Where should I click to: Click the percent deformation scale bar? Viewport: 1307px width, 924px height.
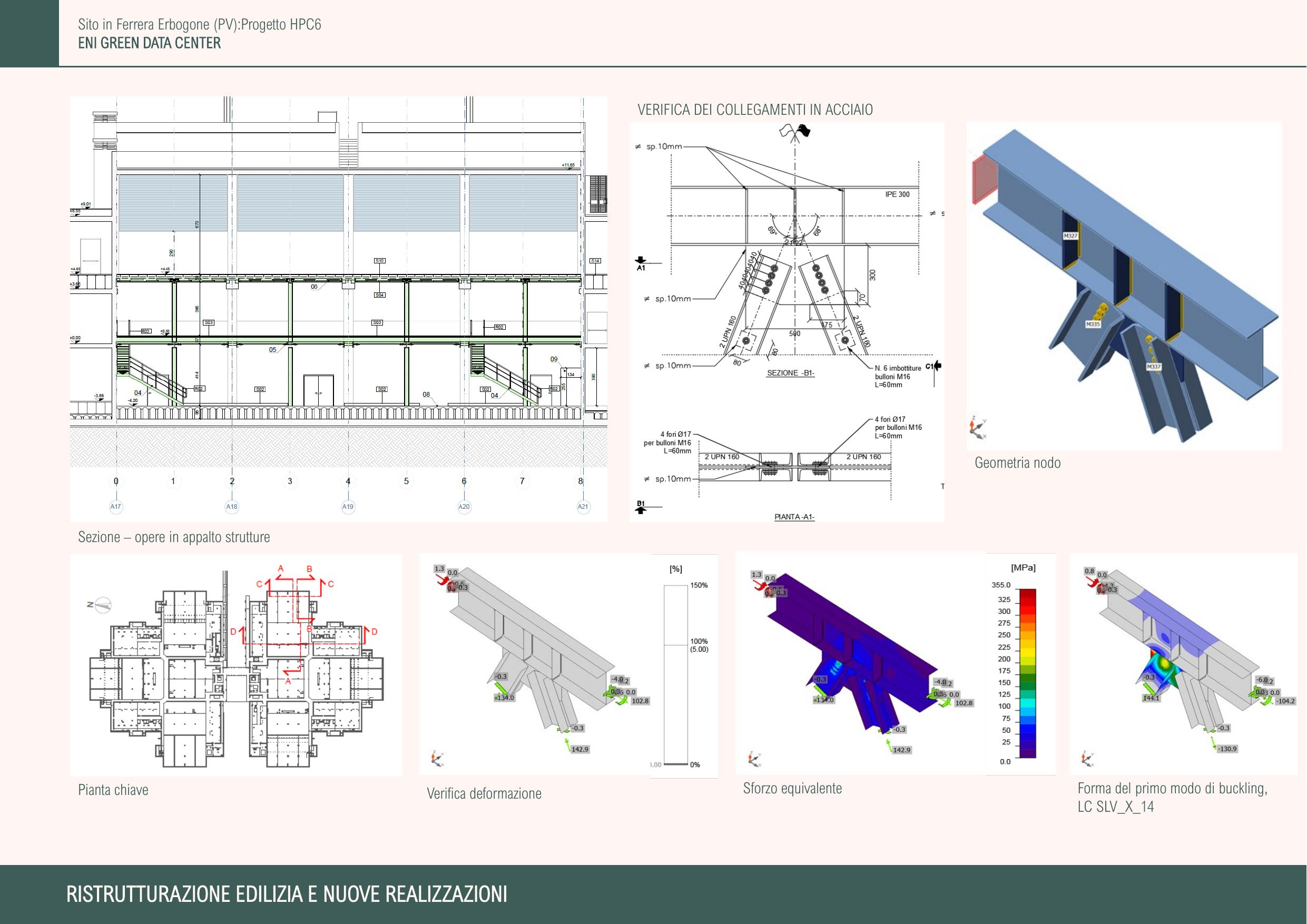[x=676, y=675]
